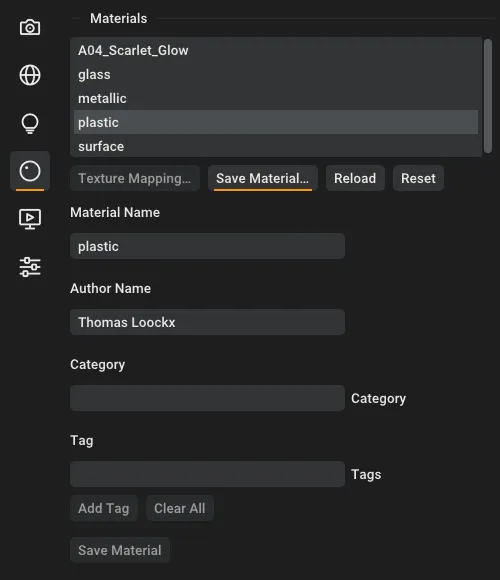Click the Clear All tags button
The width and height of the screenshot is (500, 580).
[x=180, y=508]
